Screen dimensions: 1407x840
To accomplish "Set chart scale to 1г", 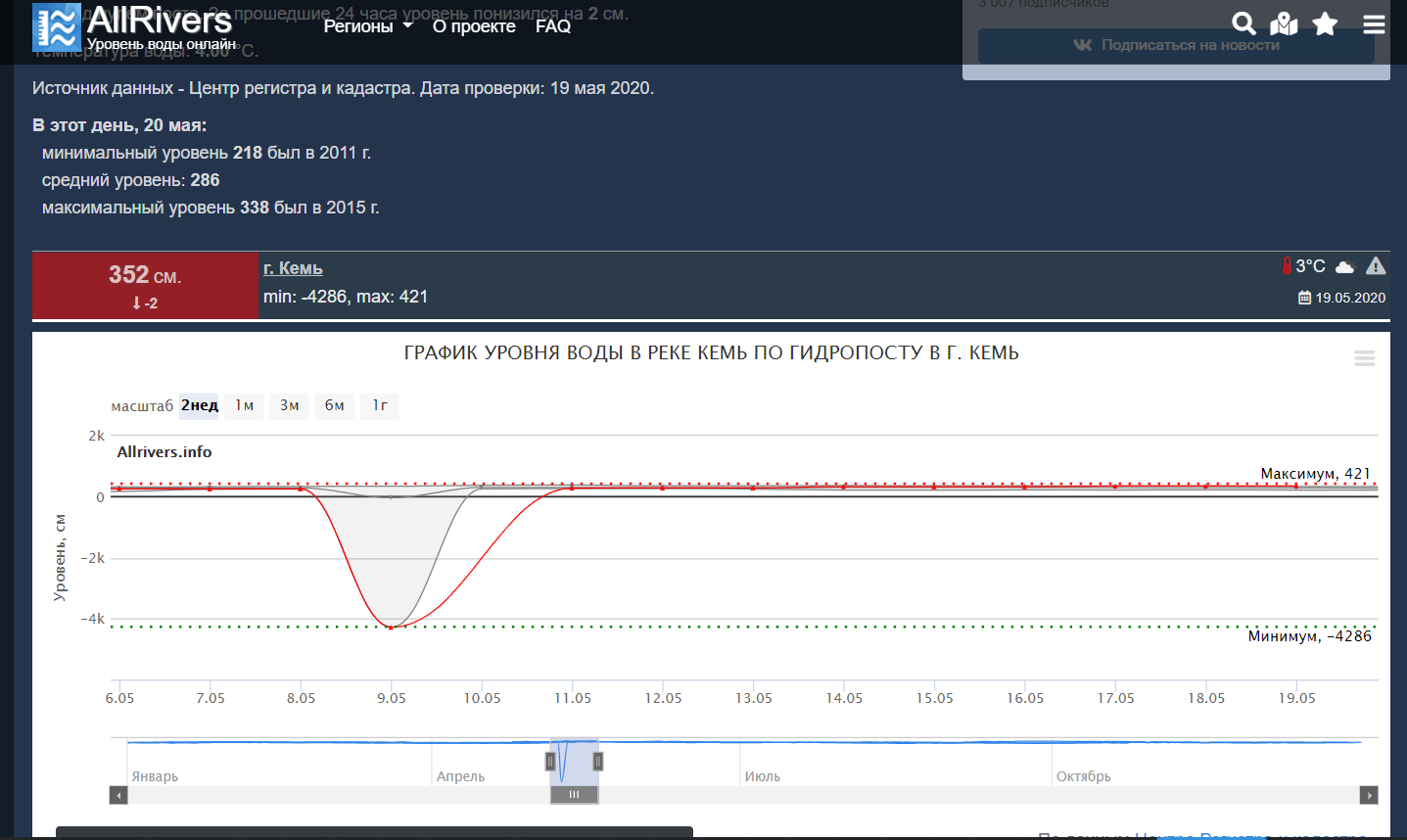I will (380, 405).
